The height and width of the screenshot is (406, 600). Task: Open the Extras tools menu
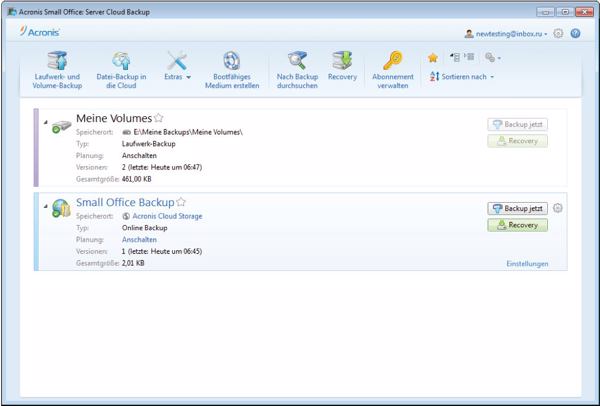[x=177, y=67]
